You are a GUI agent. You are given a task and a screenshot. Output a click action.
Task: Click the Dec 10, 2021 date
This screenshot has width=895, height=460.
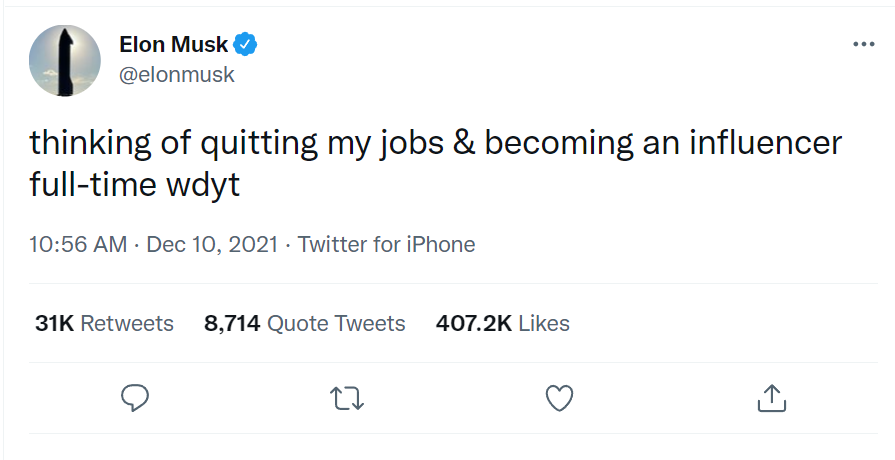pos(212,244)
